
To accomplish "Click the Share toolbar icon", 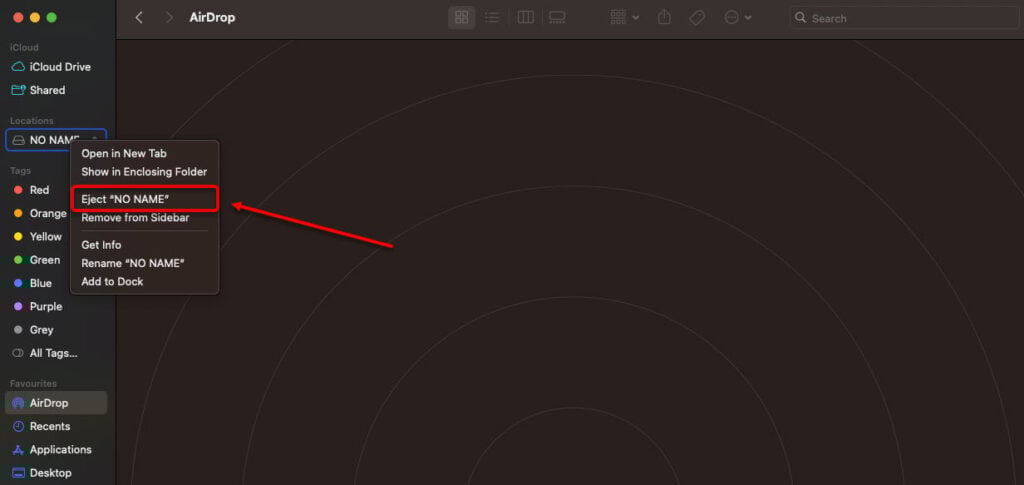I will pyautogui.click(x=664, y=18).
